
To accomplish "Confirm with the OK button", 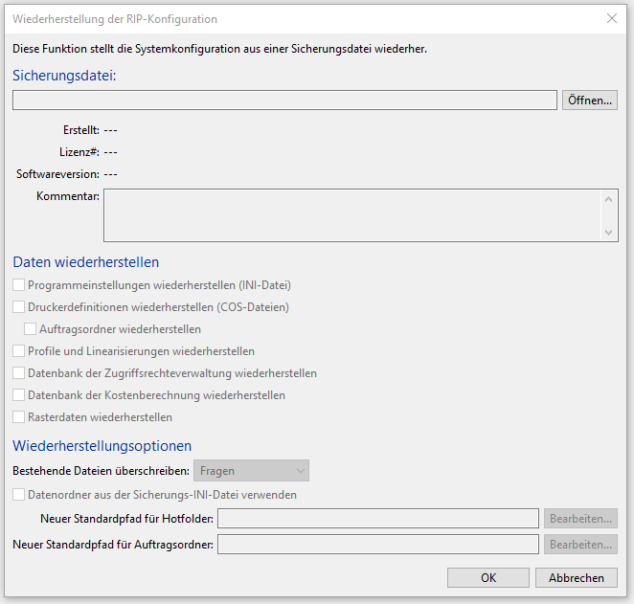I will (488, 578).
